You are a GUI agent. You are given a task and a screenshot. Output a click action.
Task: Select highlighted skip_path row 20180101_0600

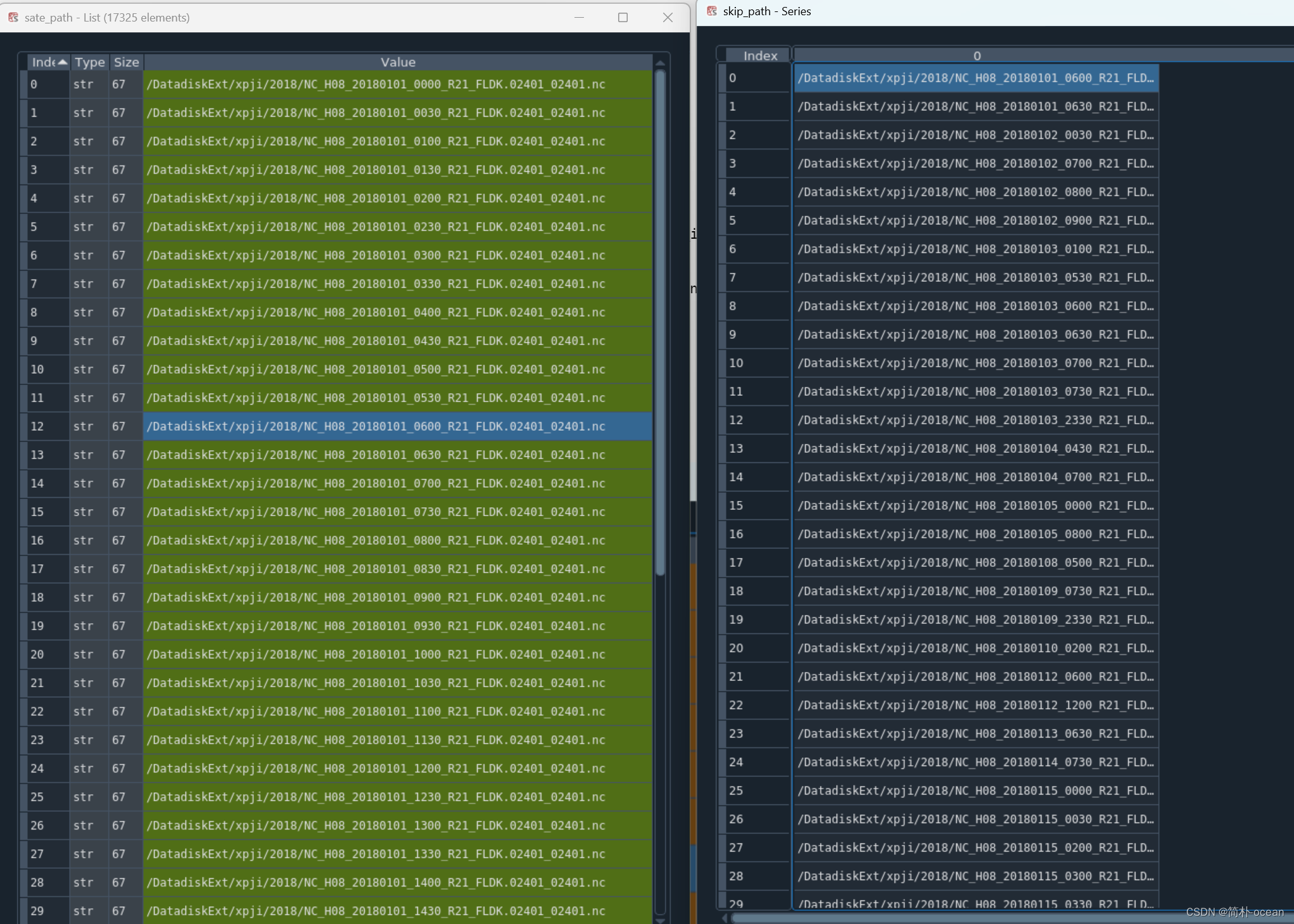tap(976, 78)
